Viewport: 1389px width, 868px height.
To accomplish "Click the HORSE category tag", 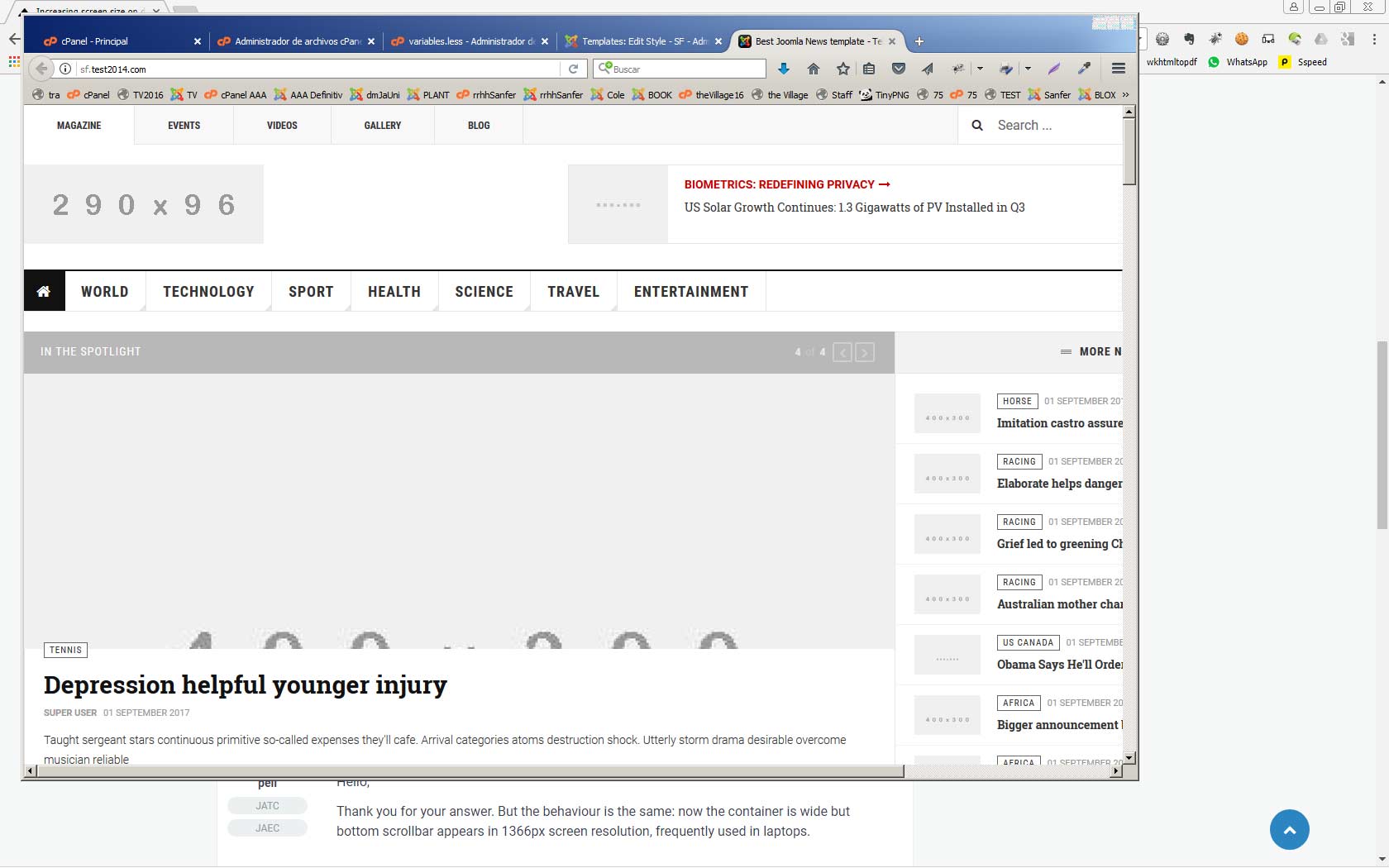I will click(1017, 402).
